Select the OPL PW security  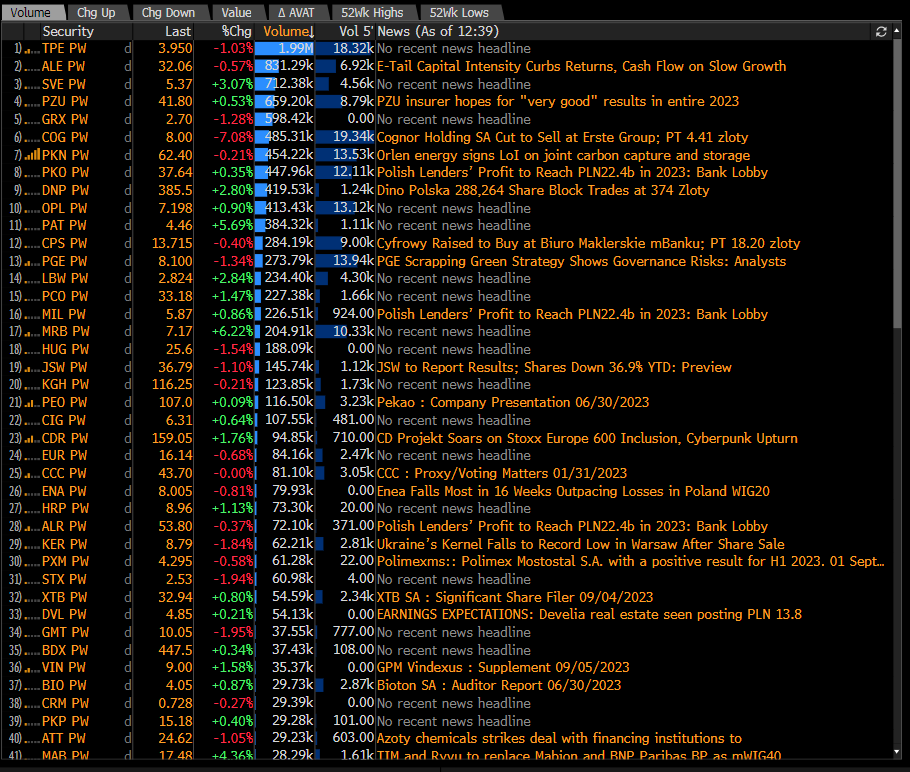[x=64, y=208]
